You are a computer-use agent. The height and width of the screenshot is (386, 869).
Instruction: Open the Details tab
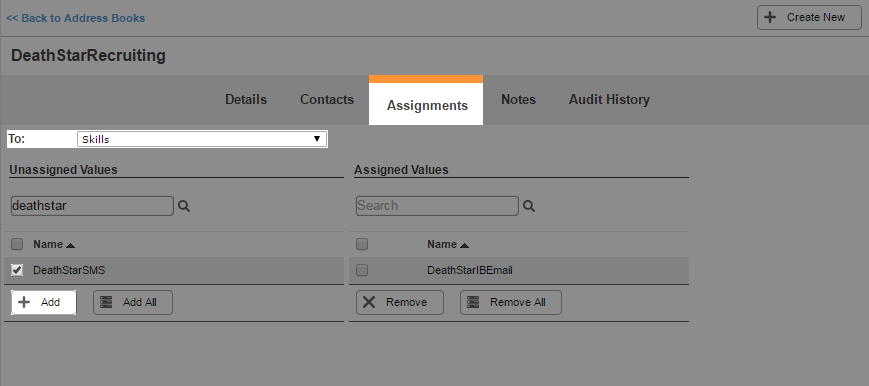(246, 100)
